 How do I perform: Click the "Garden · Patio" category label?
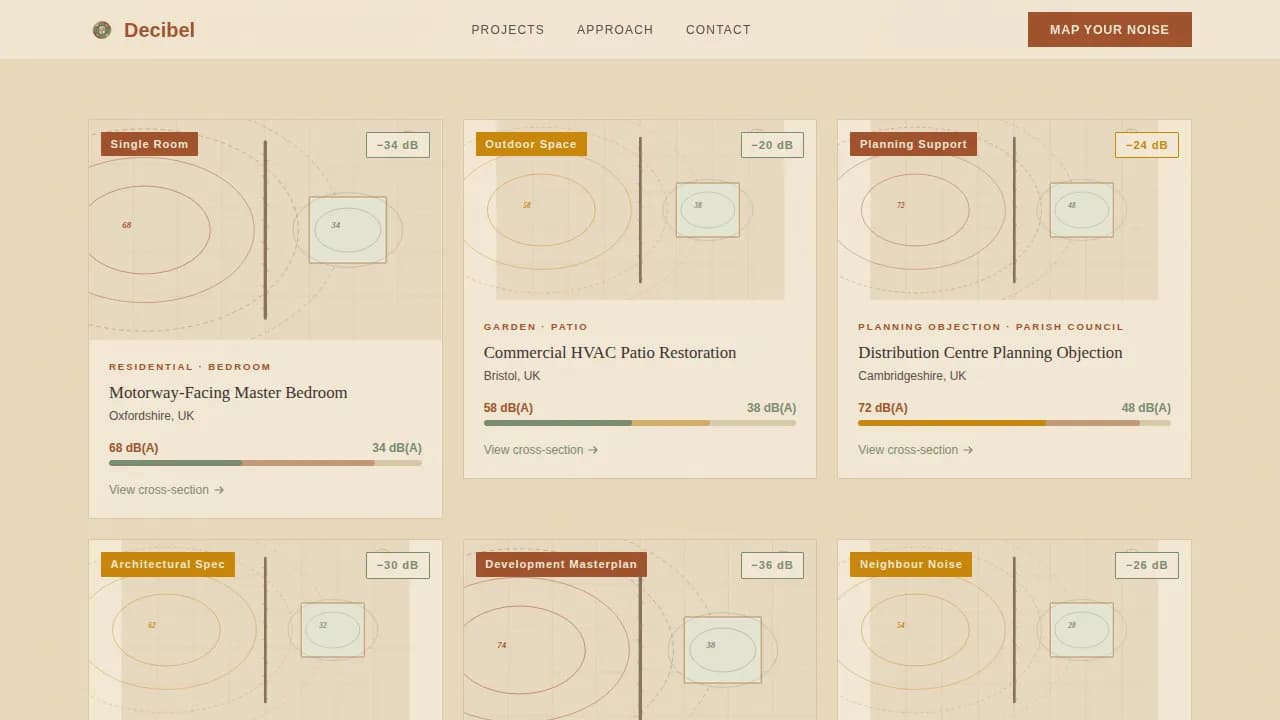[x=536, y=327]
